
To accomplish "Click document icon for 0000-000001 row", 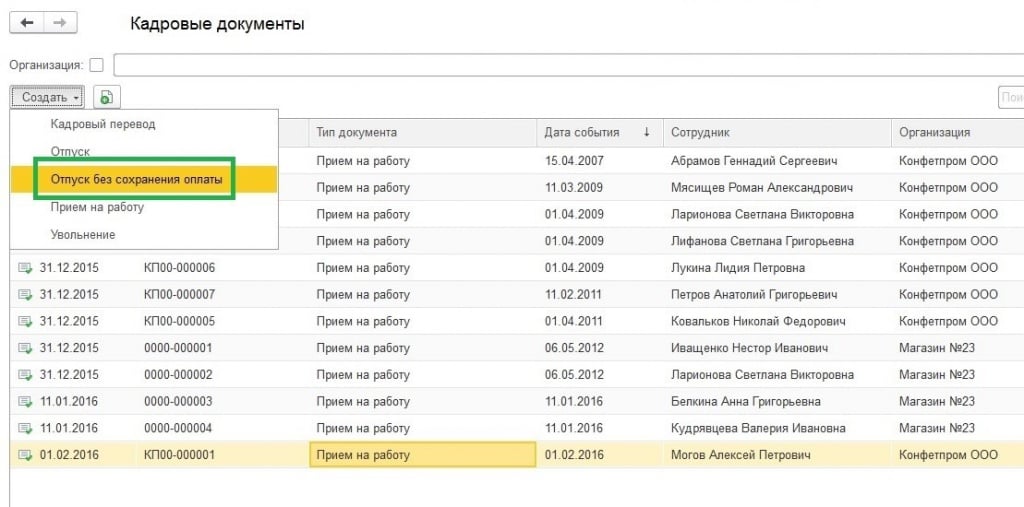I will [25, 348].
